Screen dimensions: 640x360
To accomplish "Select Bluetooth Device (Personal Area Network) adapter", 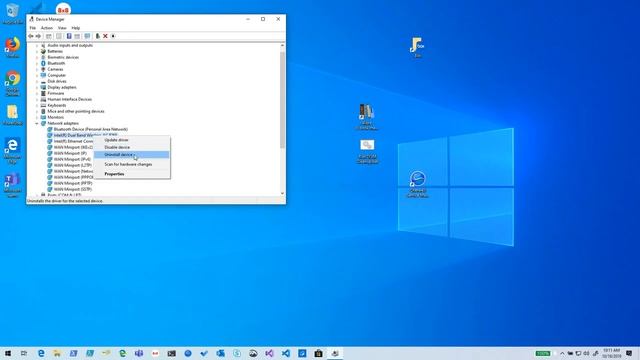I will (x=87, y=129).
